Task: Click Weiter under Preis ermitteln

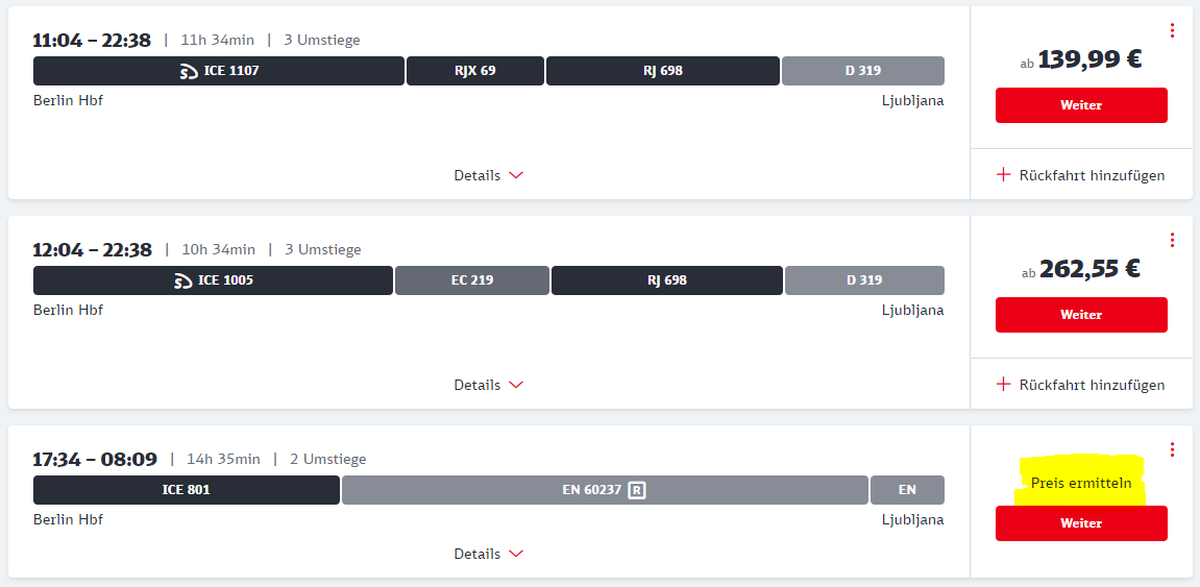Action: [x=1081, y=523]
